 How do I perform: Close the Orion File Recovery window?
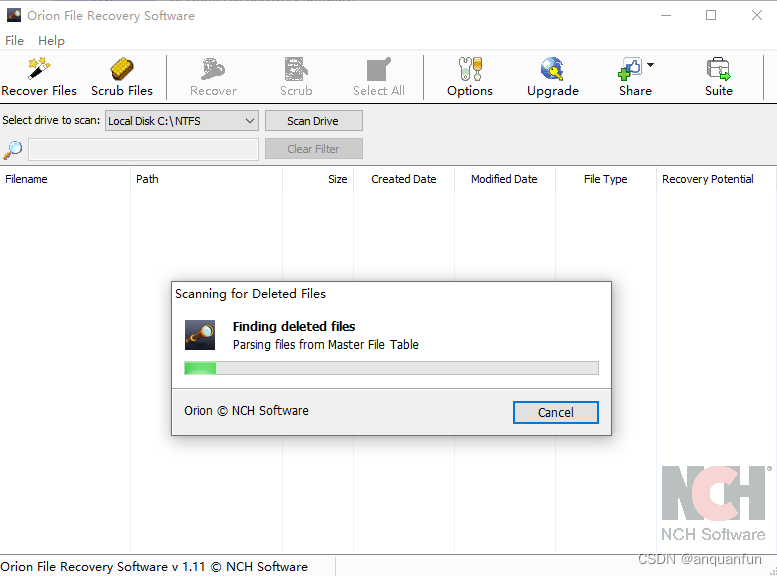click(x=757, y=15)
